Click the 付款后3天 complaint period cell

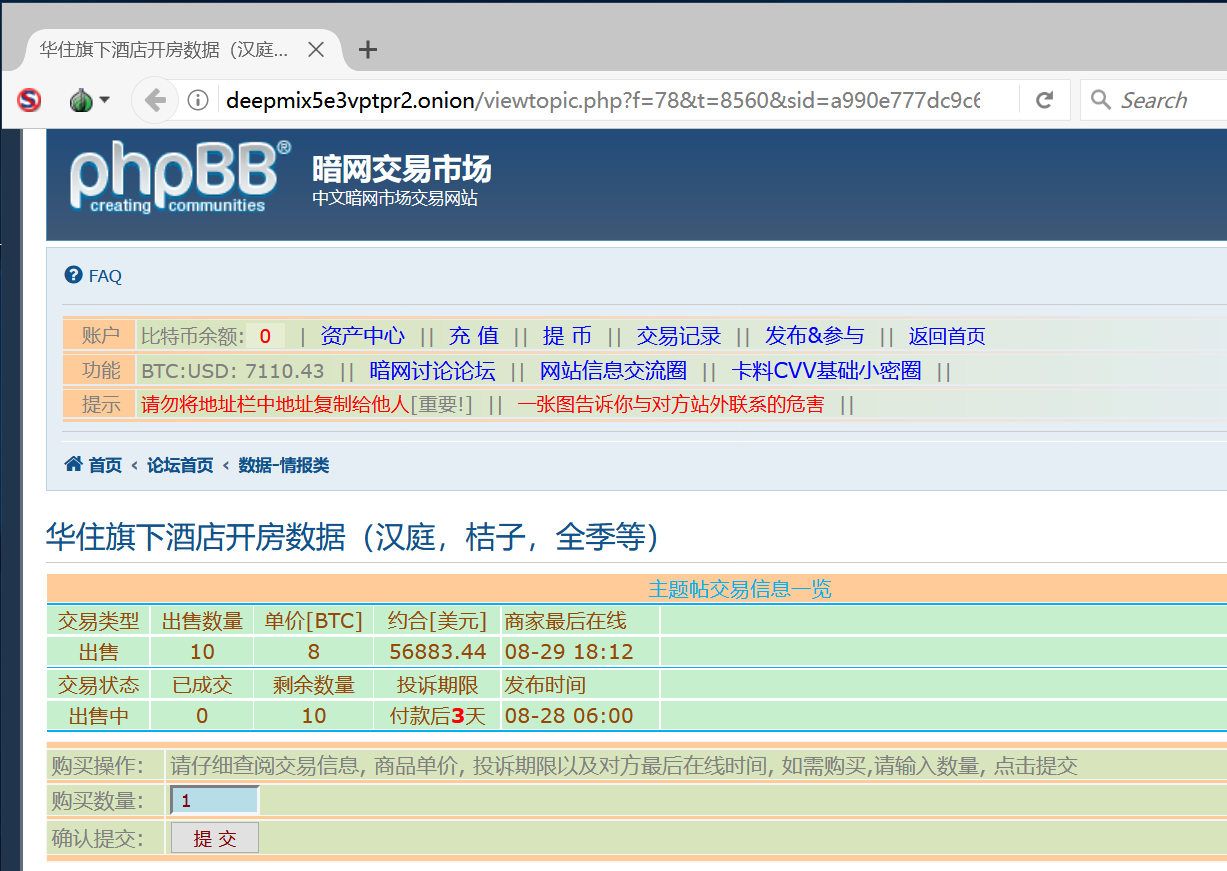pos(437,716)
